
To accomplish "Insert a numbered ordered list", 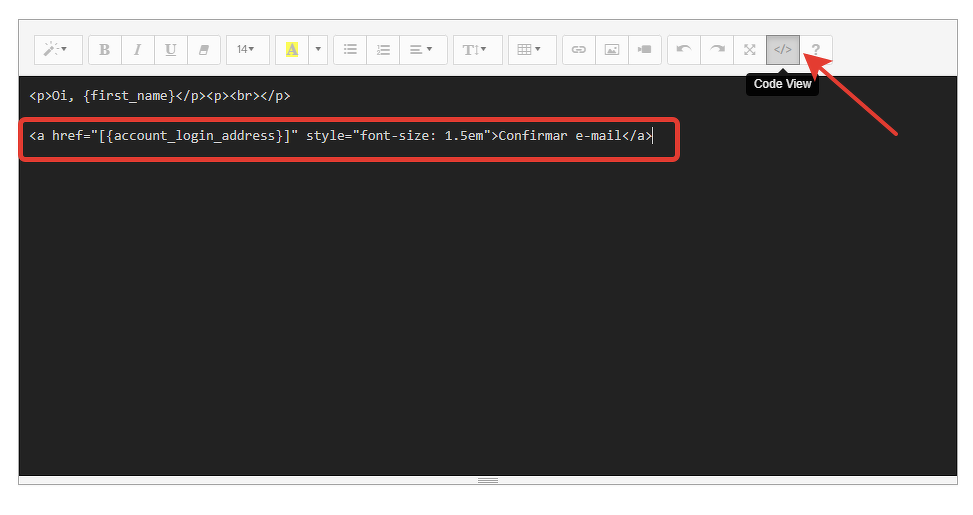I will 383,49.
